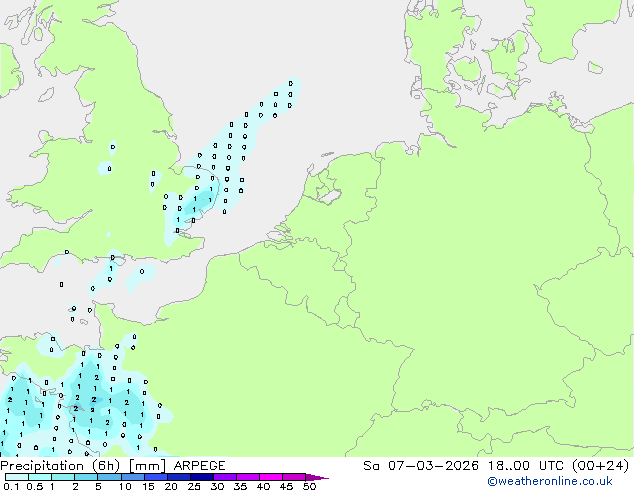Click the 0.1–0.5 mm legend color box
Image resolution: width=634 pixels, height=490 pixels.
(17, 477)
